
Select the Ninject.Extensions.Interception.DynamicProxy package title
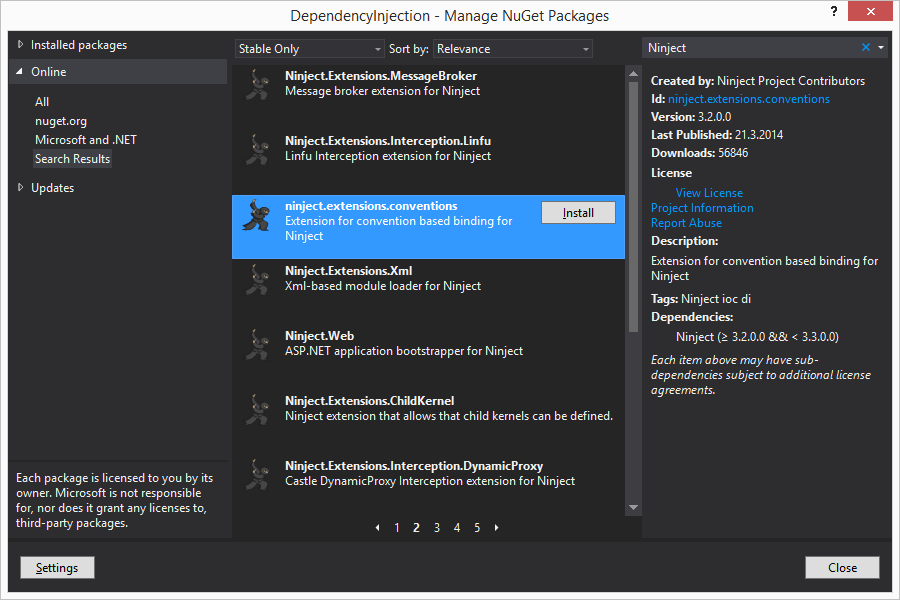tap(414, 466)
